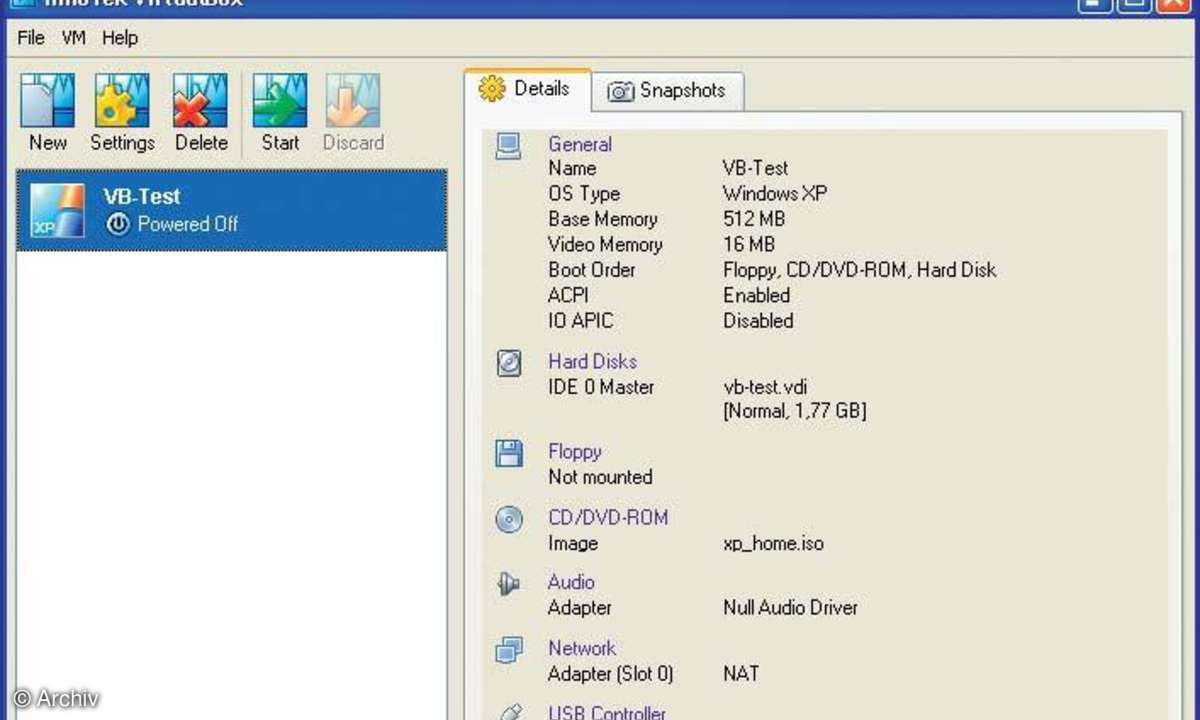Click the Powered Off status text
Image resolution: width=1200 pixels, height=720 pixels.
pos(188,224)
